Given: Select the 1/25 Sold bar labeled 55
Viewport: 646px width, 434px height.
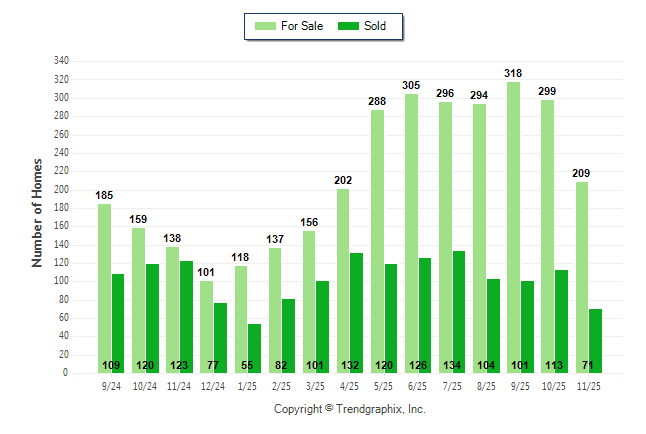Looking at the screenshot, I should point(254,348).
